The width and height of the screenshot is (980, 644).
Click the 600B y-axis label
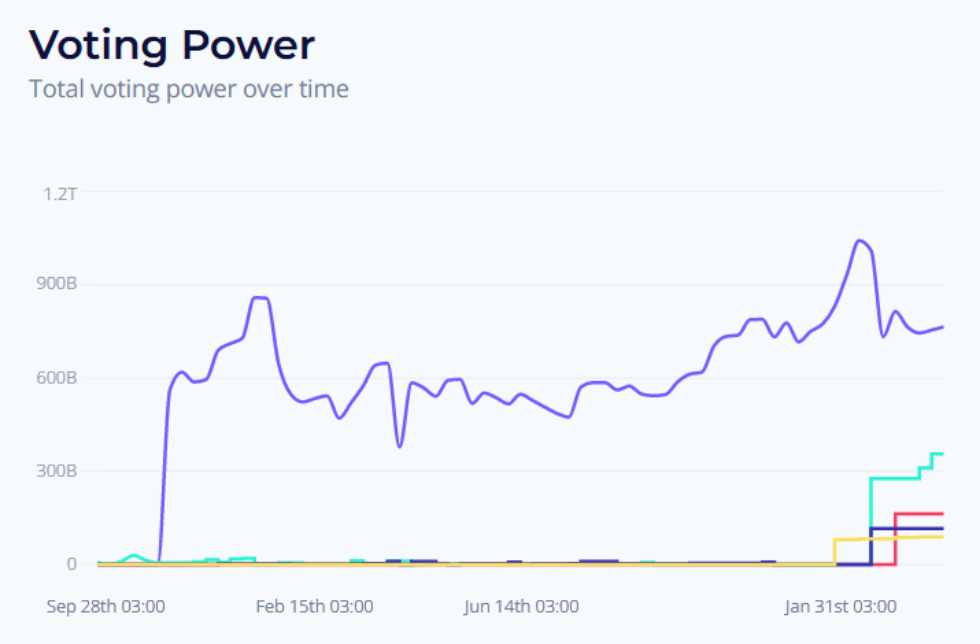(56, 378)
